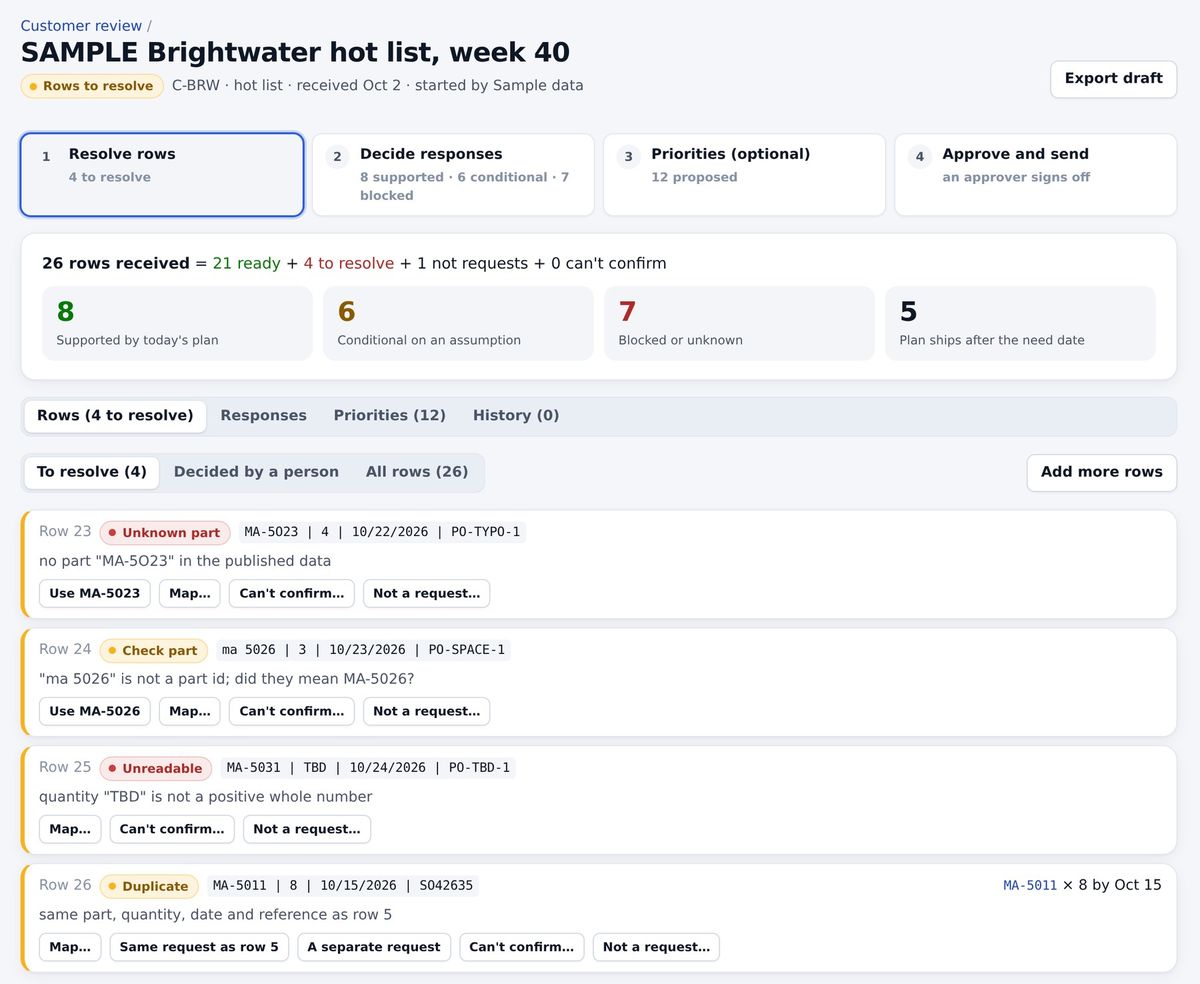Open Map… on row 23
Screen dimensions: 1200x984
tap(190, 593)
